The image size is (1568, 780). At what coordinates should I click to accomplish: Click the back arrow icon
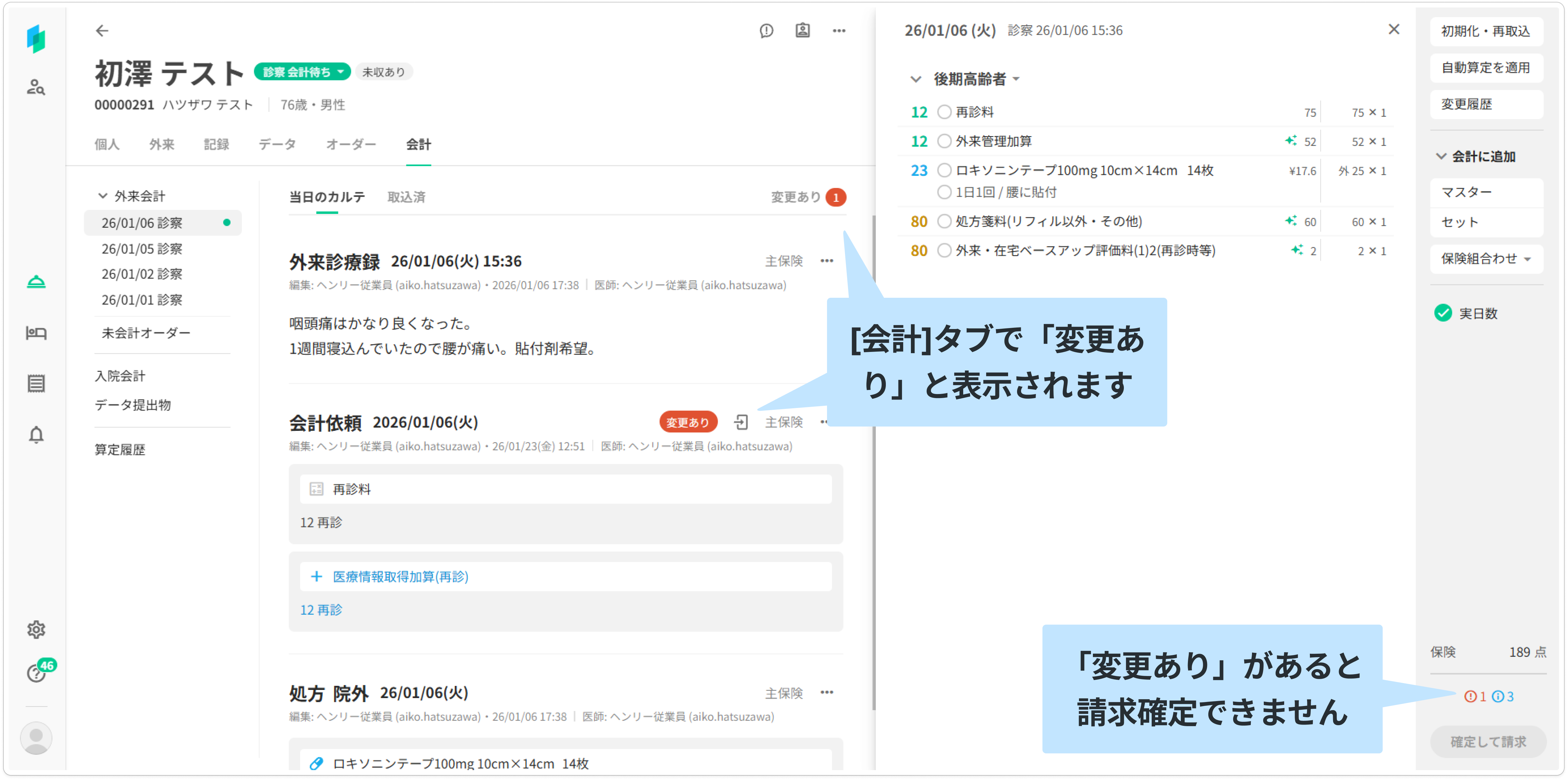(x=102, y=30)
